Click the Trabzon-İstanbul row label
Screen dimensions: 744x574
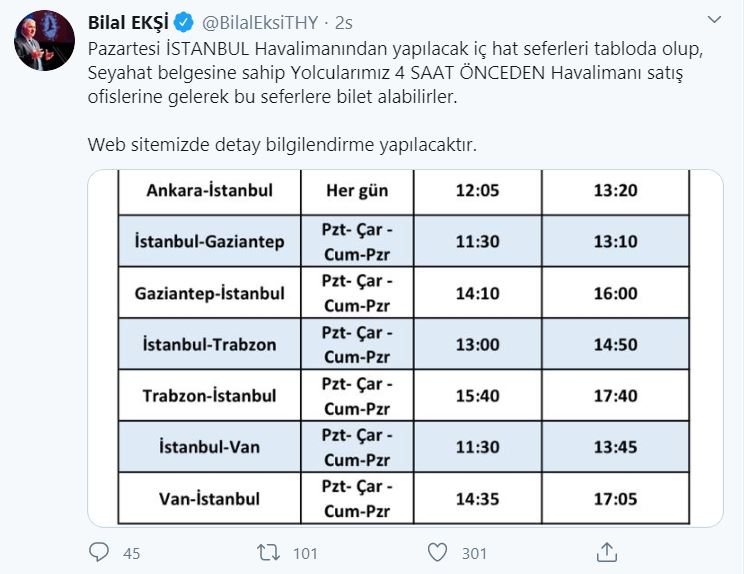point(209,396)
